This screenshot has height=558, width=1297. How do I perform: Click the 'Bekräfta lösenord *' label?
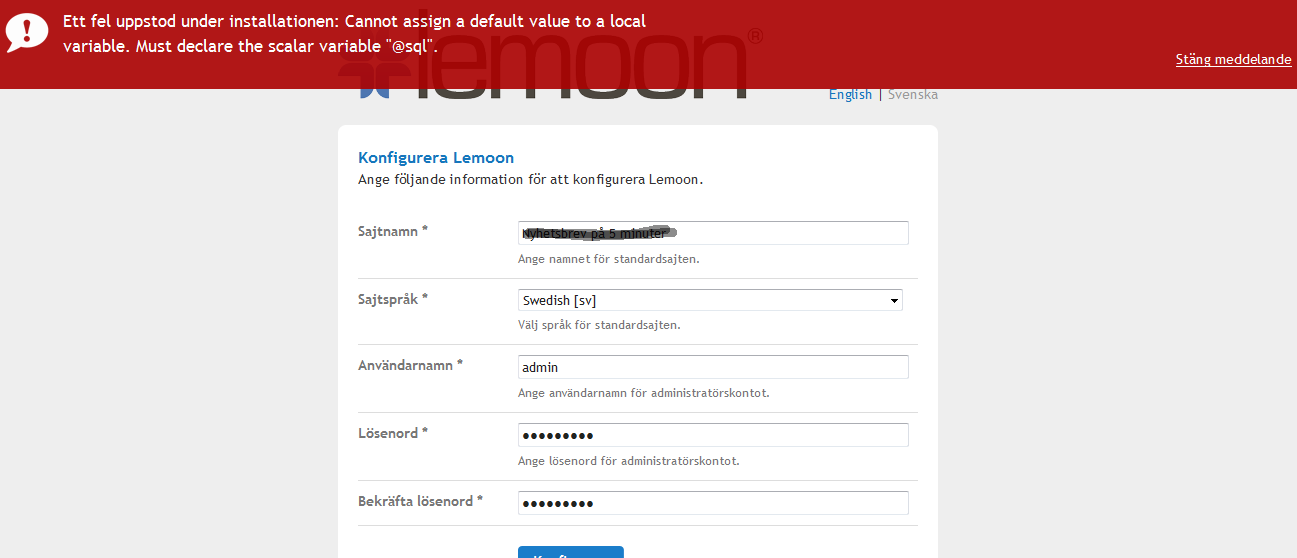420,501
